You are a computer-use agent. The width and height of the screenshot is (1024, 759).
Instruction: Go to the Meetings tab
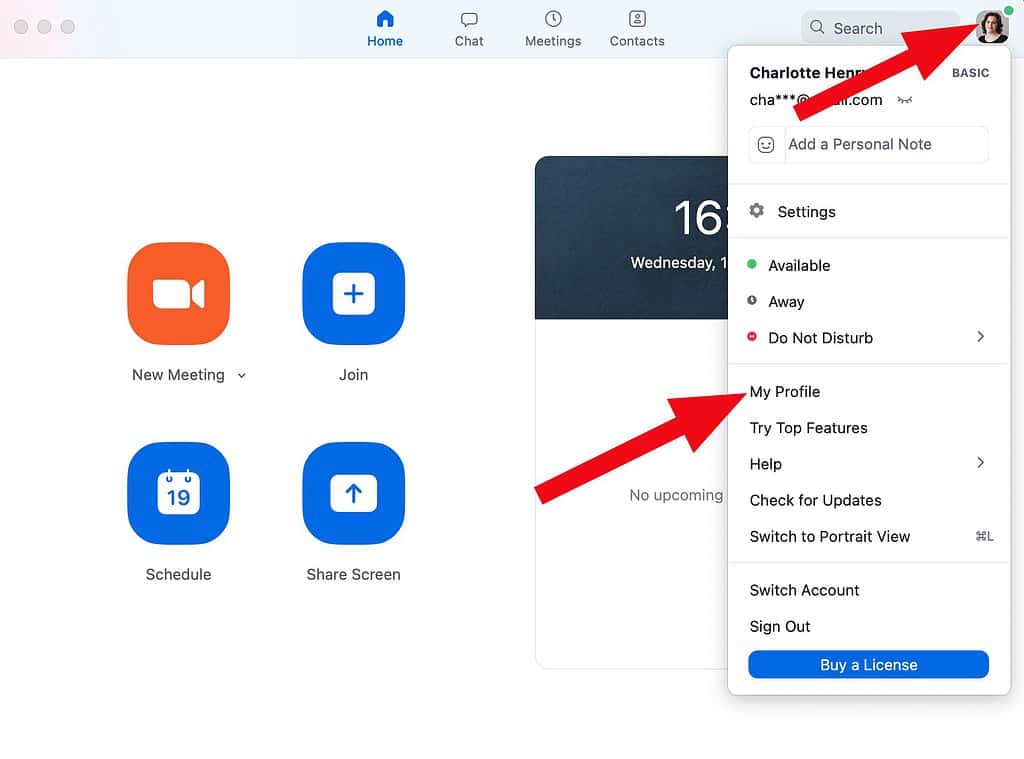click(553, 29)
